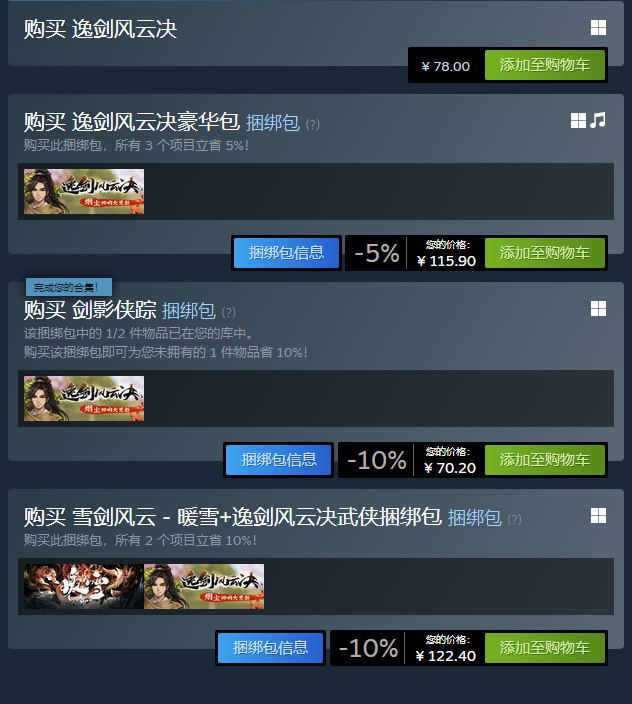Image resolution: width=632 pixels, height=704 pixels.
Task: Click Windows icon in 雪剑风云 bundle row
Action: [598, 516]
